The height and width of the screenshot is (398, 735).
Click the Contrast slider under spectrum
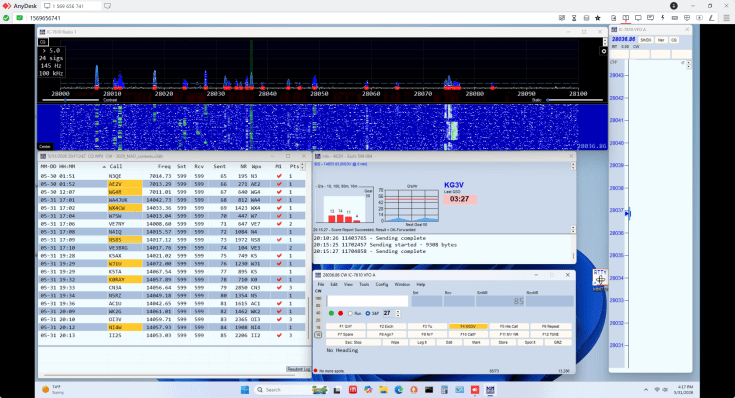pyautogui.click(x=70, y=100)
